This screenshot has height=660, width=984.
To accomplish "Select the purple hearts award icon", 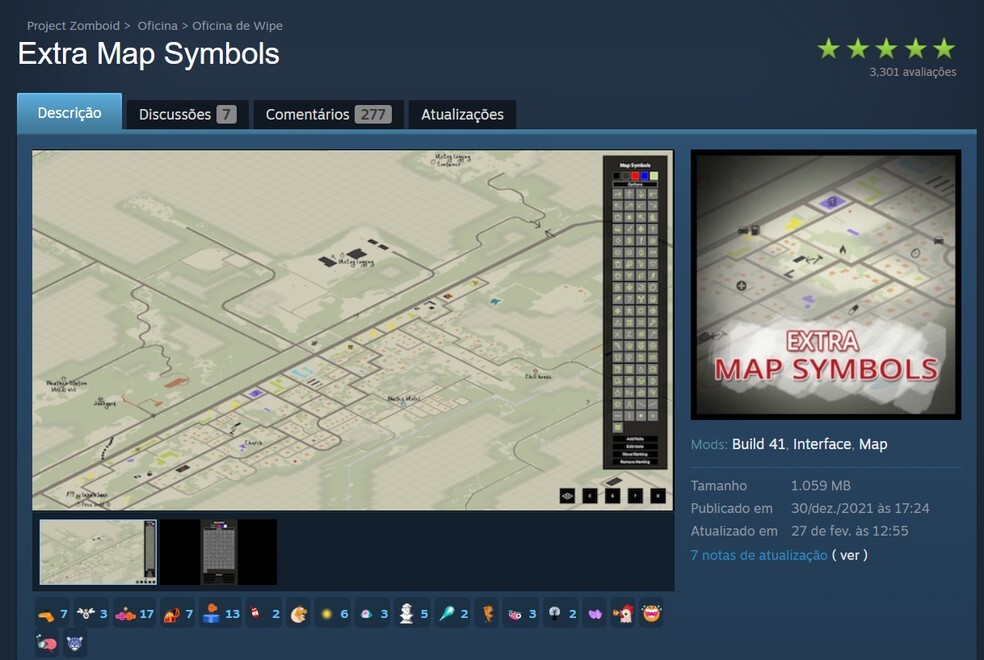I will pyautogui.click(x=595, y=614).
